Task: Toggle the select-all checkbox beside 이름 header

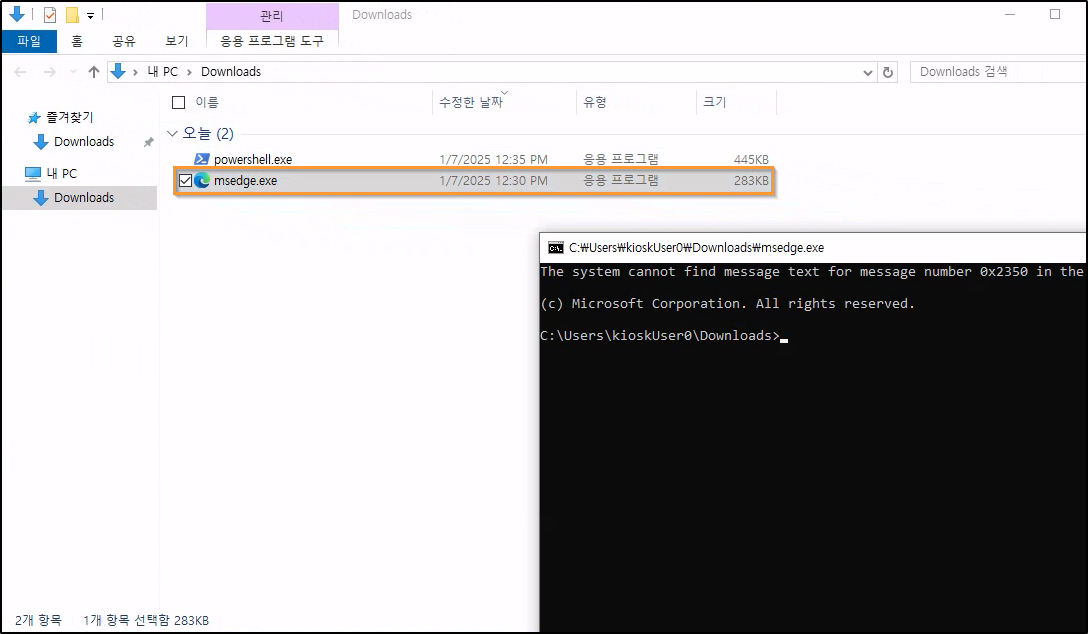Action: (x=179, y=102)
